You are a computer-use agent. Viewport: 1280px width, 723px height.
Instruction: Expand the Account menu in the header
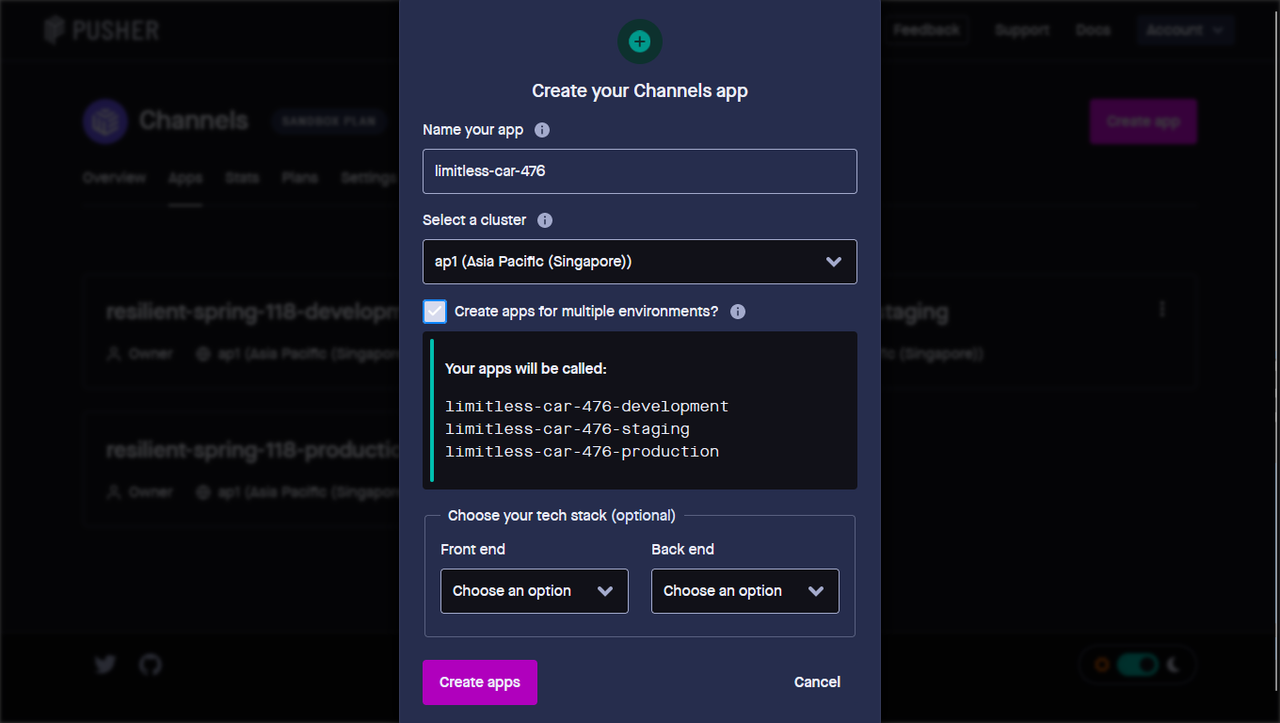coord(1185,30)
